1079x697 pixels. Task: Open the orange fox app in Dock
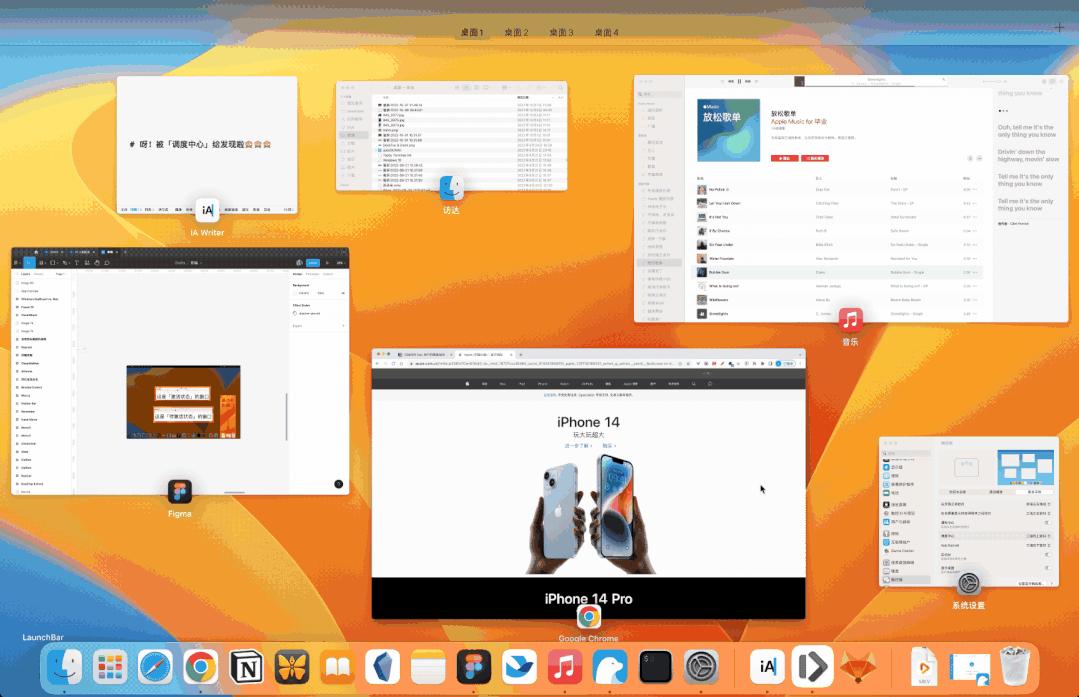(x=857, y=667)
